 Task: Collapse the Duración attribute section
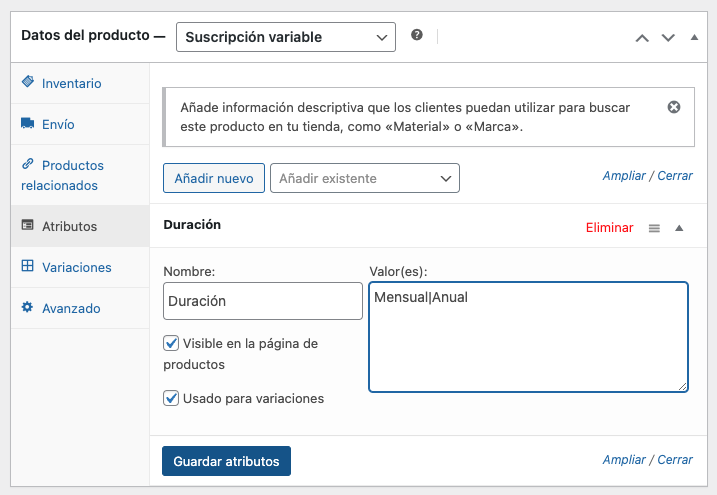coord(679,228)
